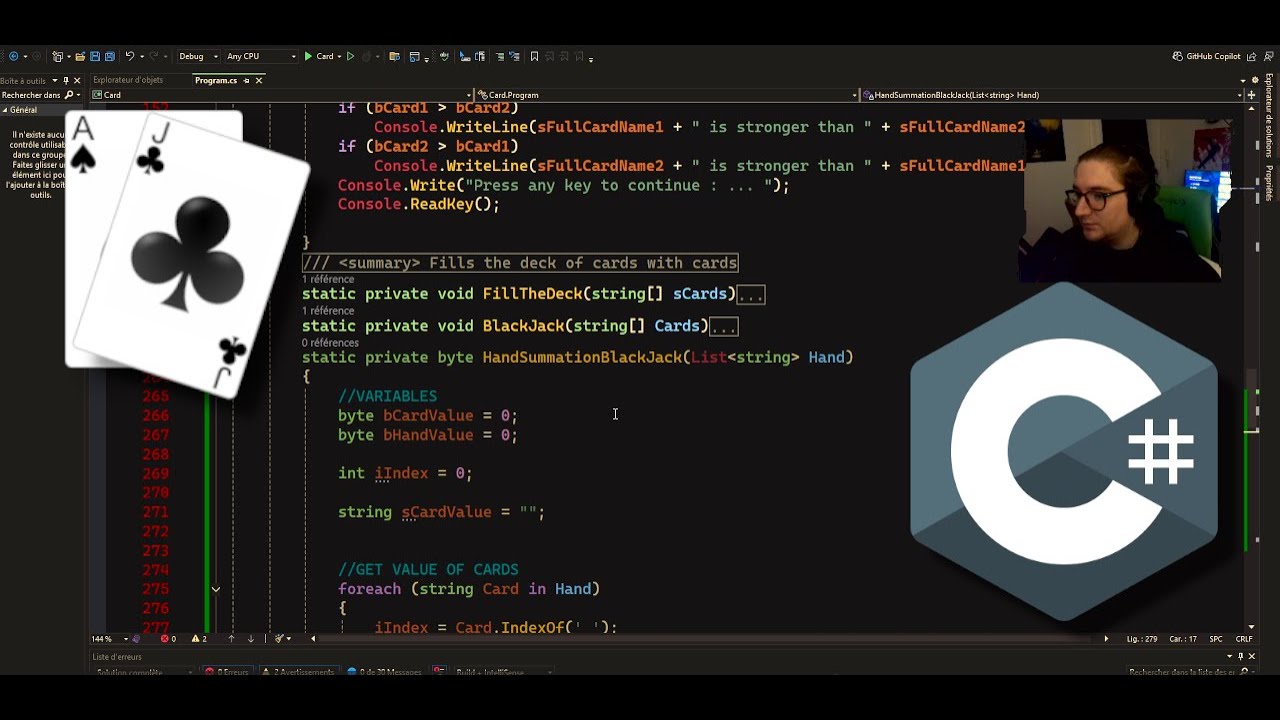Image resolution: width=1280 pixels, height=720 pixels.
Task: Select the Program.cs tab
Action: pos(215,80)
